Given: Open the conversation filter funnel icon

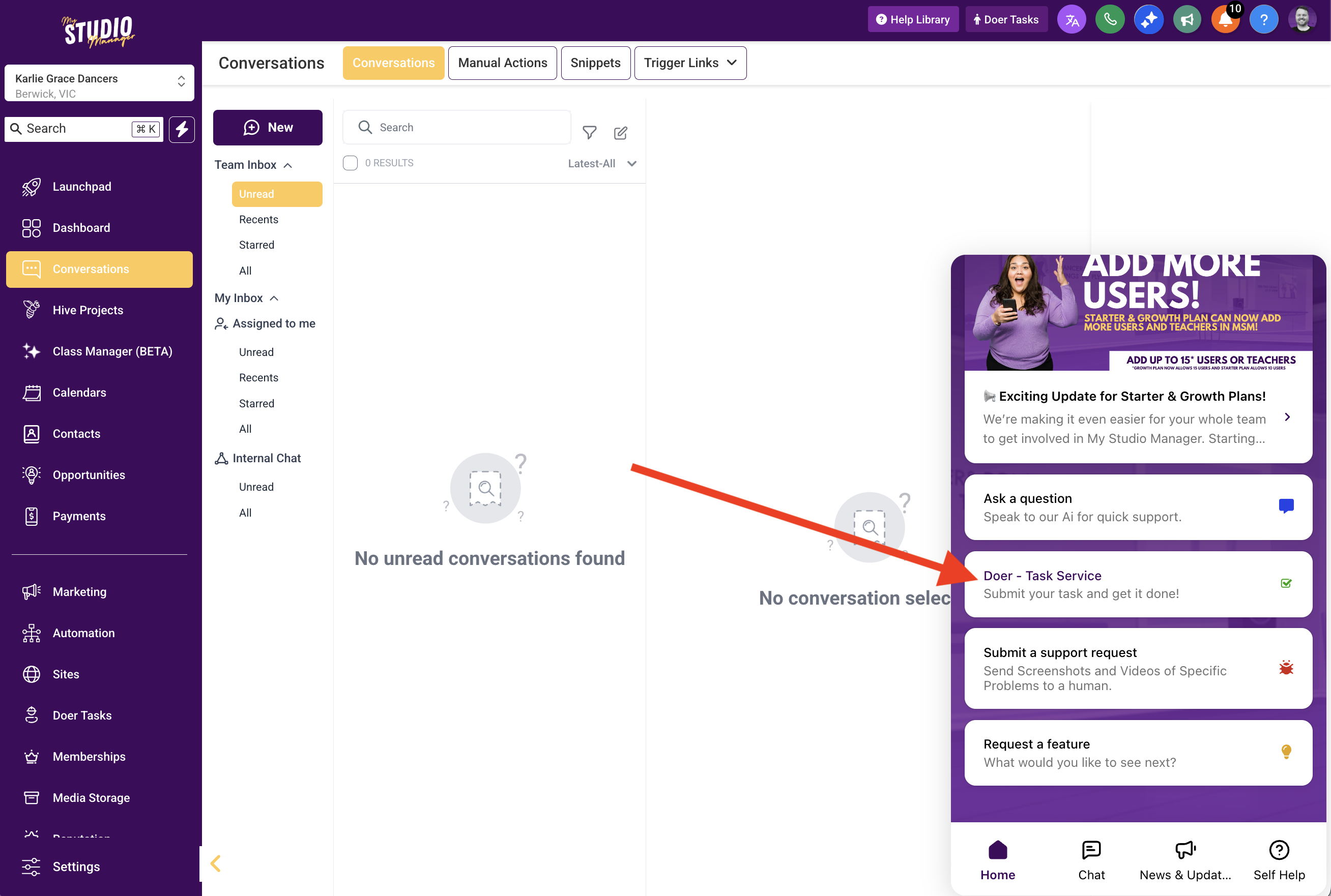Looking at the screenshot, I should pos(590,133).
